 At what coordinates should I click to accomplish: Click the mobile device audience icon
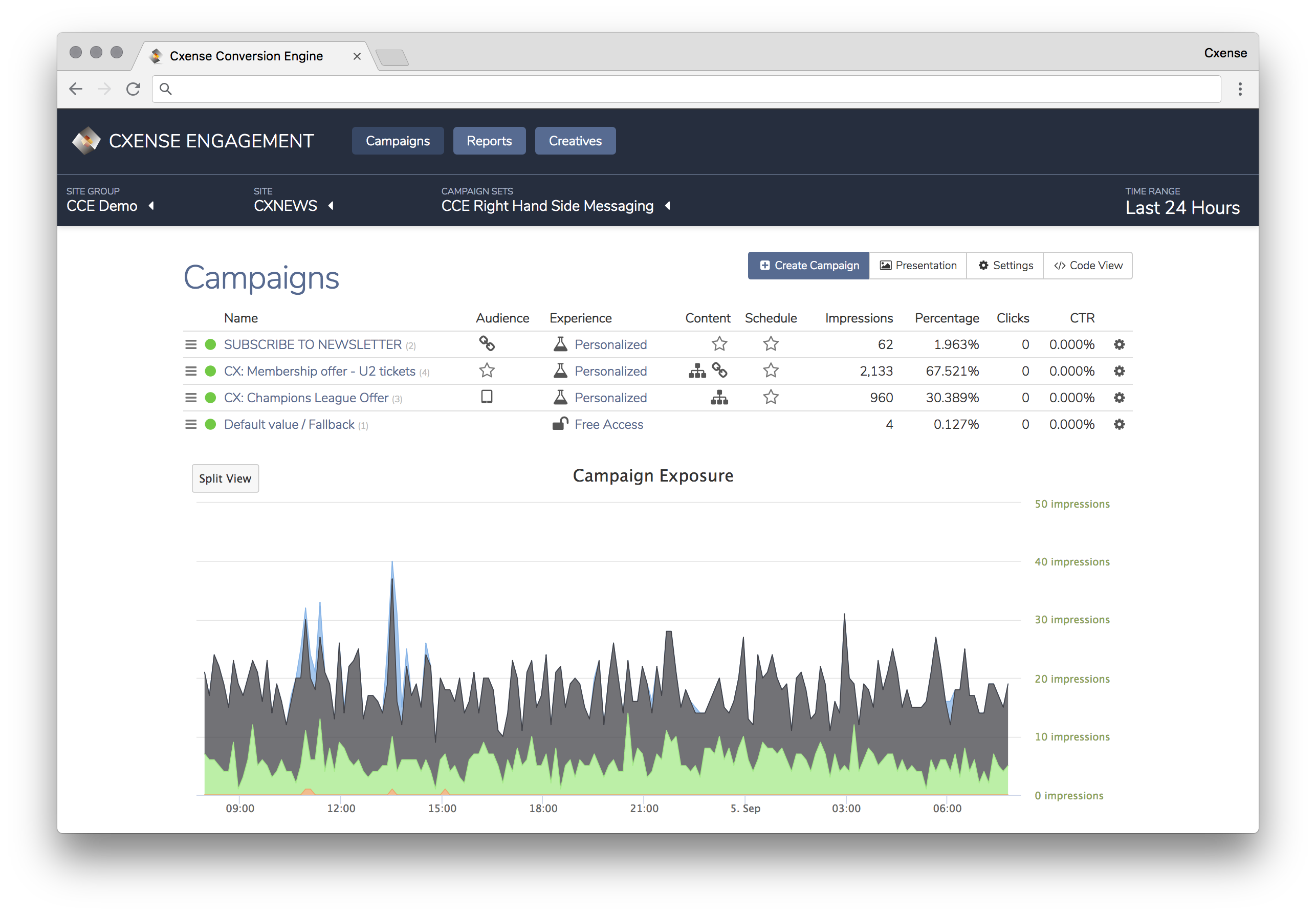[x=487, y=397]
